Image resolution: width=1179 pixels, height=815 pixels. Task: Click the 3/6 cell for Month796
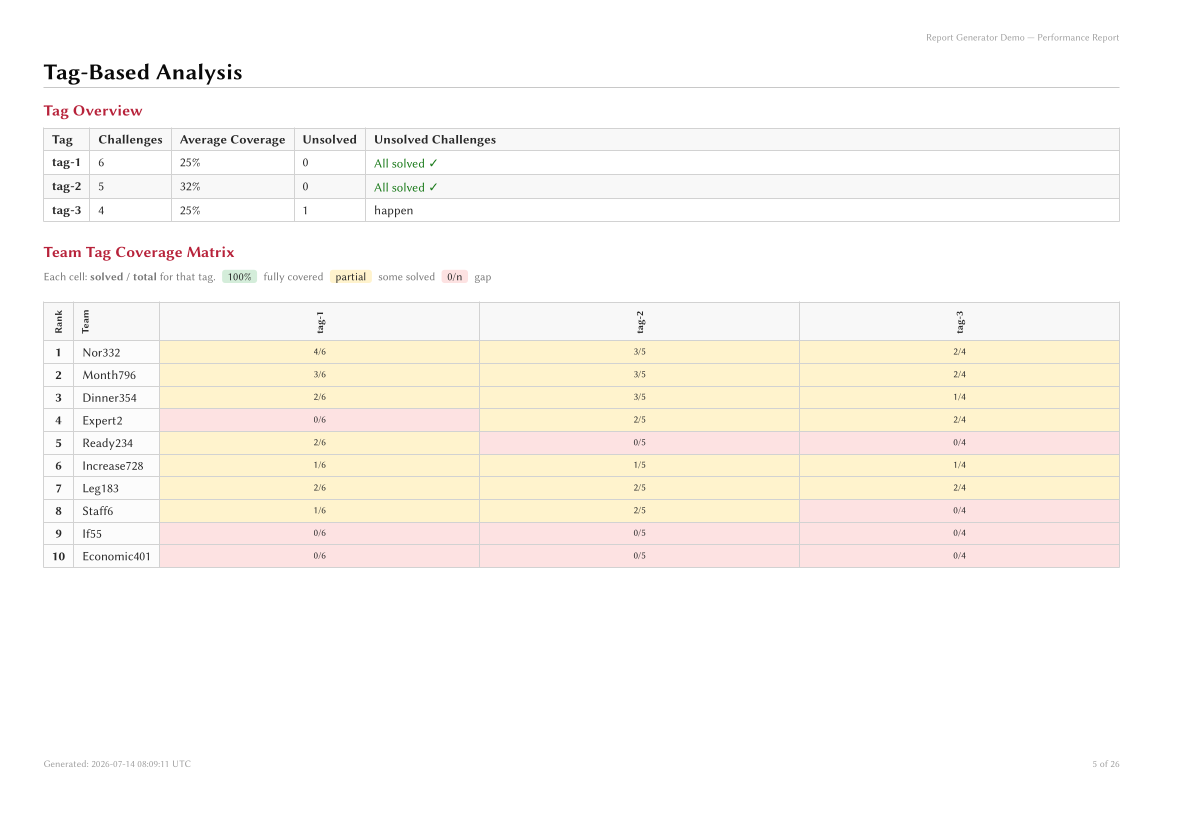click(x=320, y=374)
